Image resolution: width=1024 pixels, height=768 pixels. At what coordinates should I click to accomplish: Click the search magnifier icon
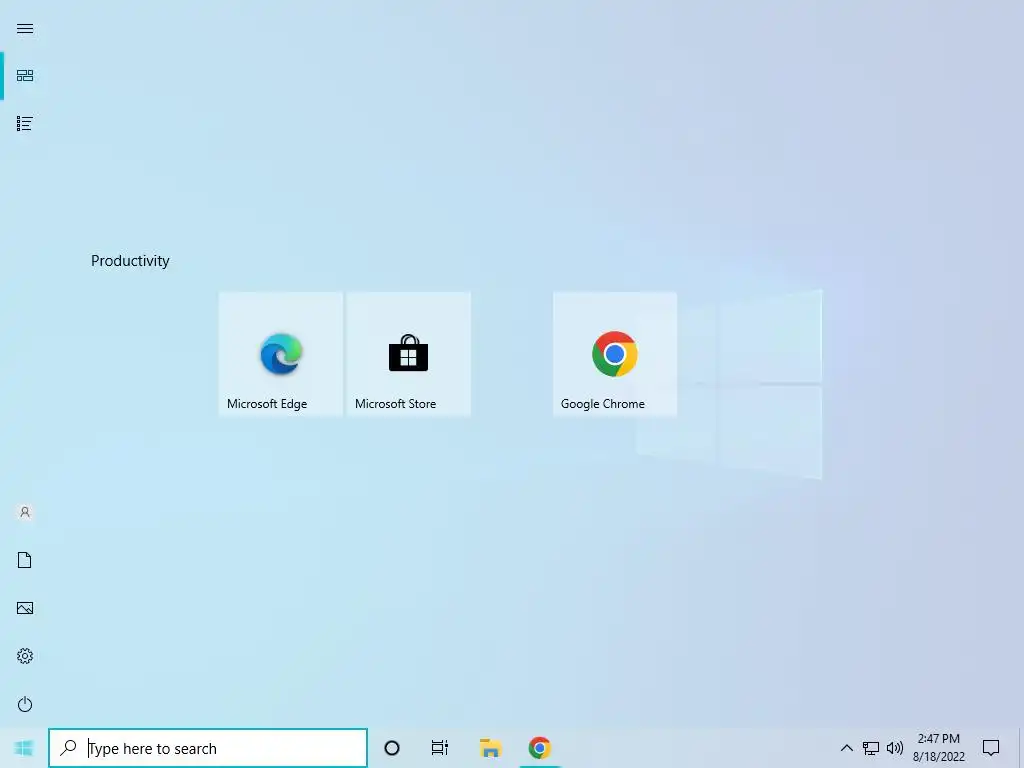coord(68,748)
